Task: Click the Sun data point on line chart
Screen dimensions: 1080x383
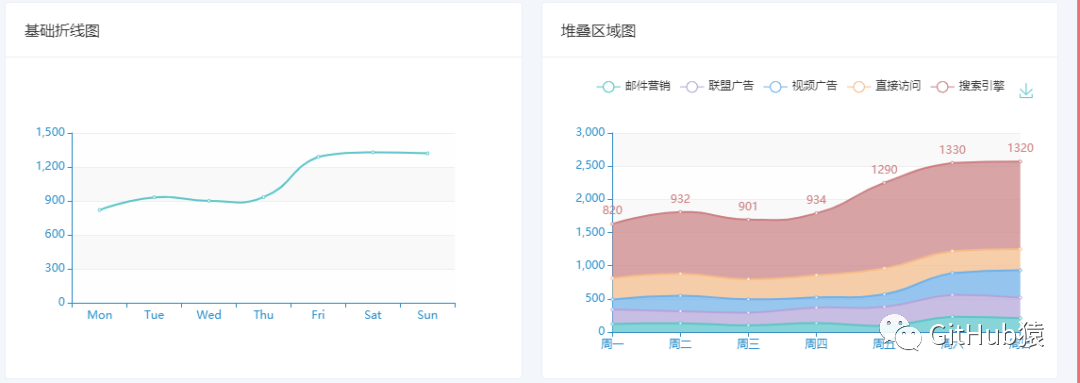Action: pyautogui.click(x=427, y=154)
